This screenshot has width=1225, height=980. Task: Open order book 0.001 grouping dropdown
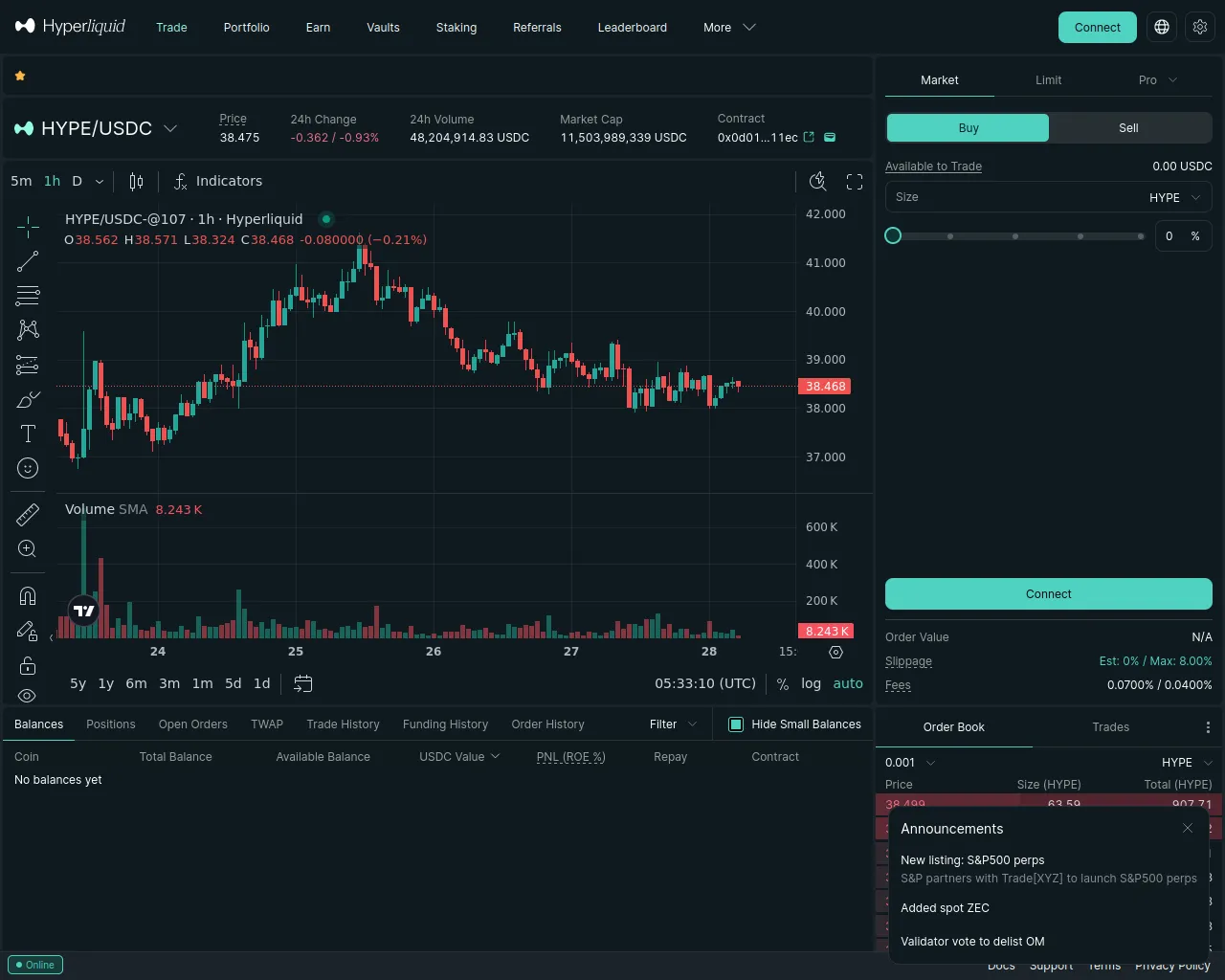[x=910, y=763]
